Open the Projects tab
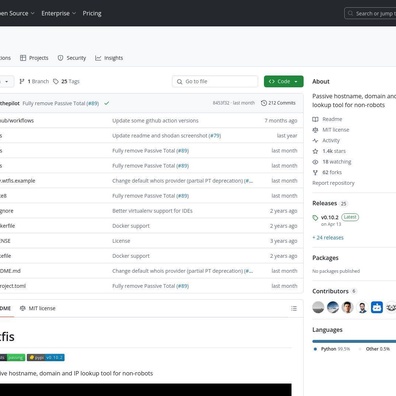The image size is (396, 396). tap(34, 58)
